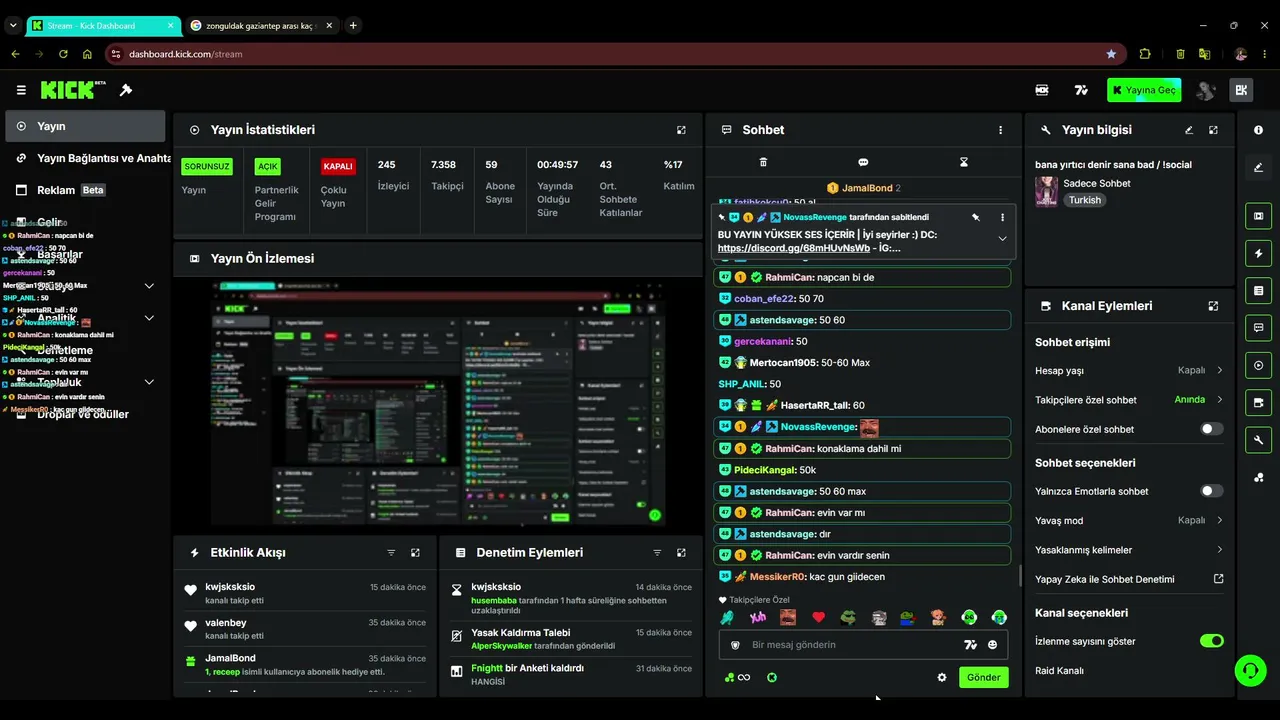
Task: Click the green K icon below message box
Action: tap(772, 678)
